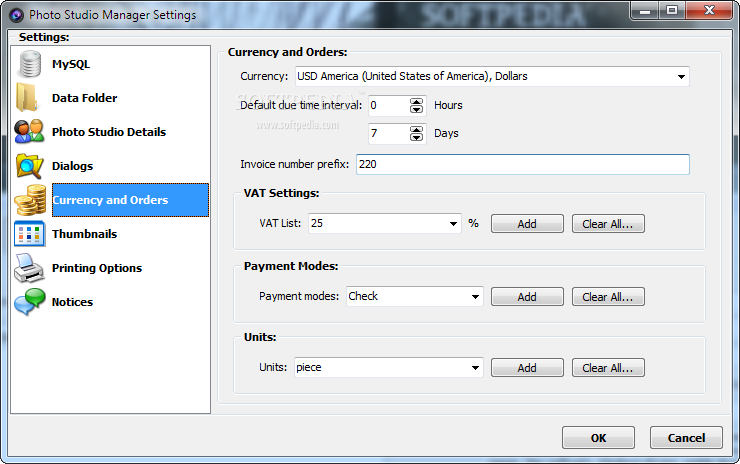Click the Hours value field
Screen dimensions: 740x464
click(x=389, y=105)
